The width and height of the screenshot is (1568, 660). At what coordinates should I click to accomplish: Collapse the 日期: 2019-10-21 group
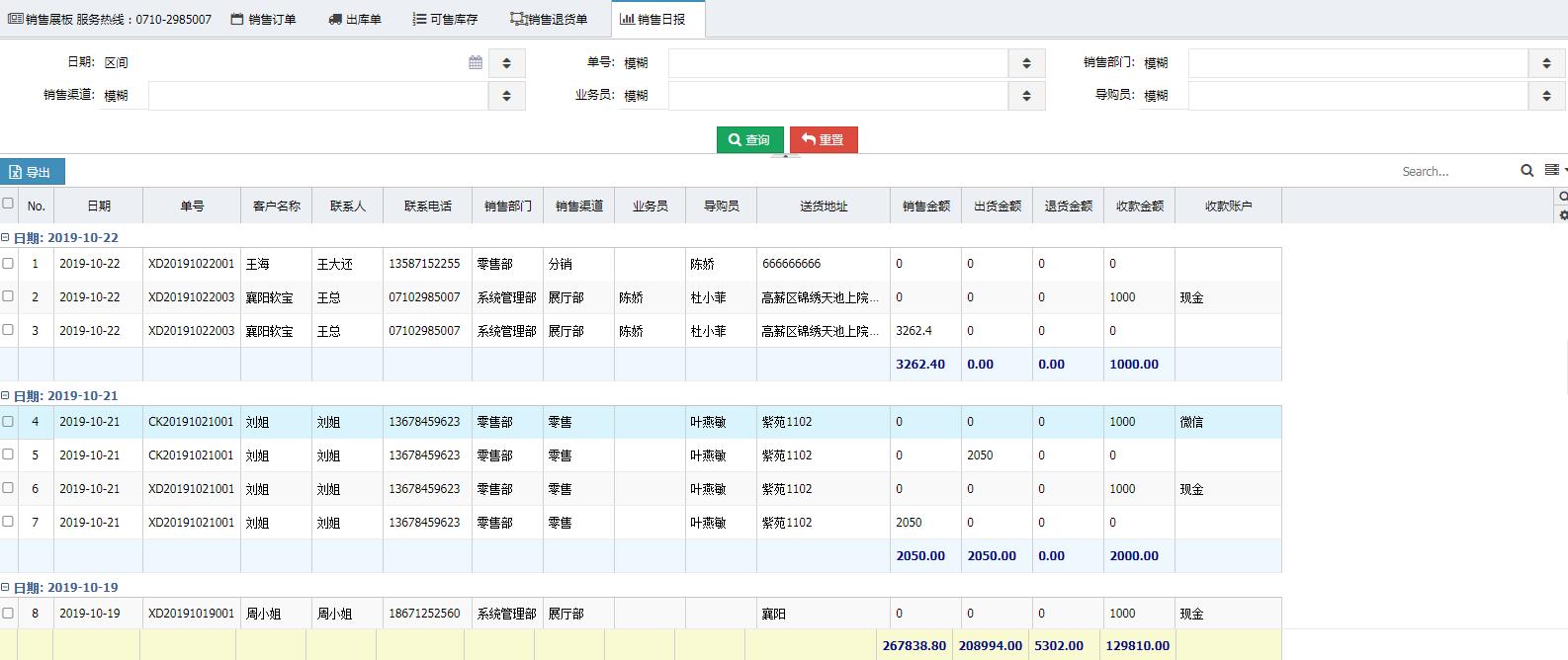click(x=5, y=395)
